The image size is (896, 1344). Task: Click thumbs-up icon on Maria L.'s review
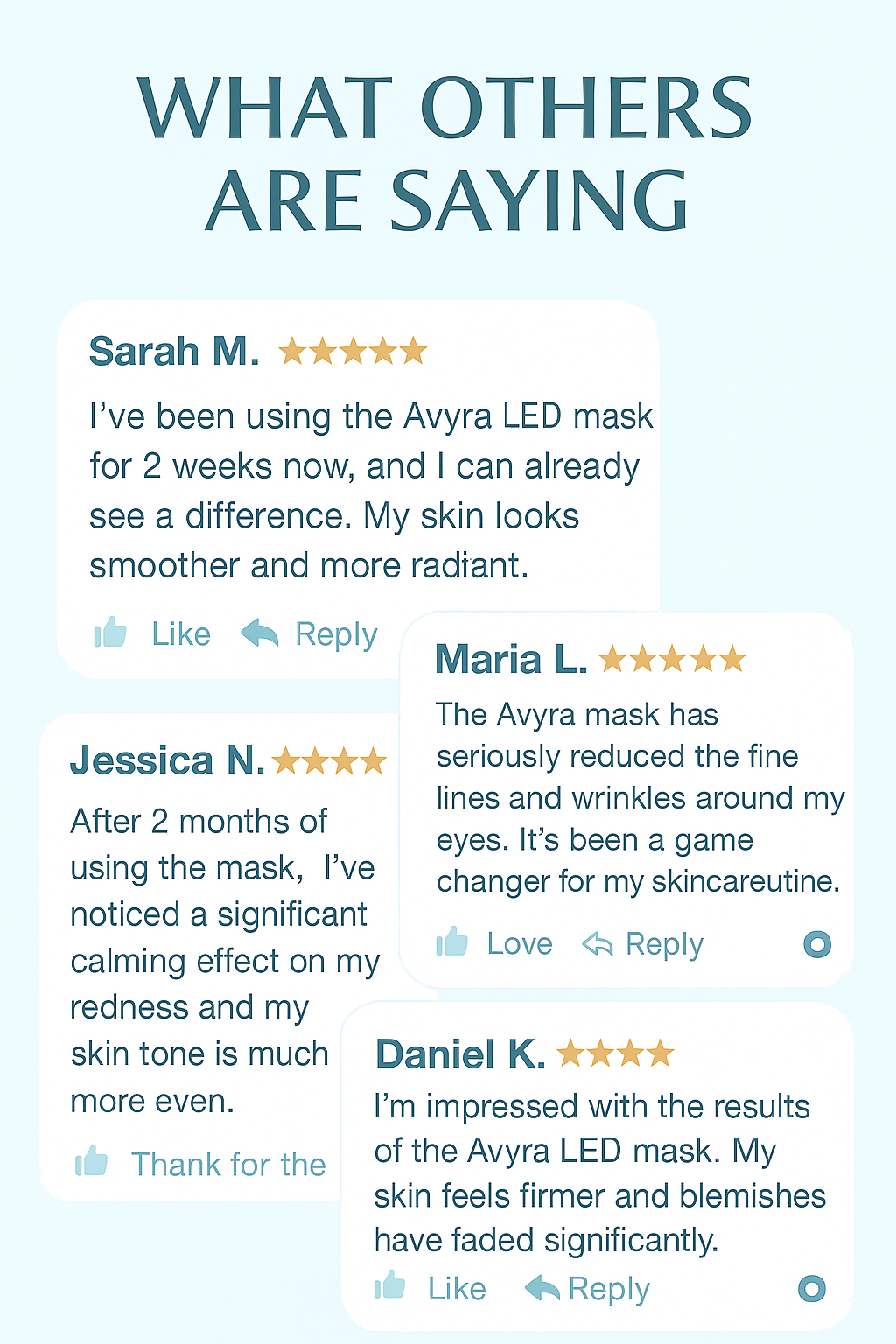point(452,941)
